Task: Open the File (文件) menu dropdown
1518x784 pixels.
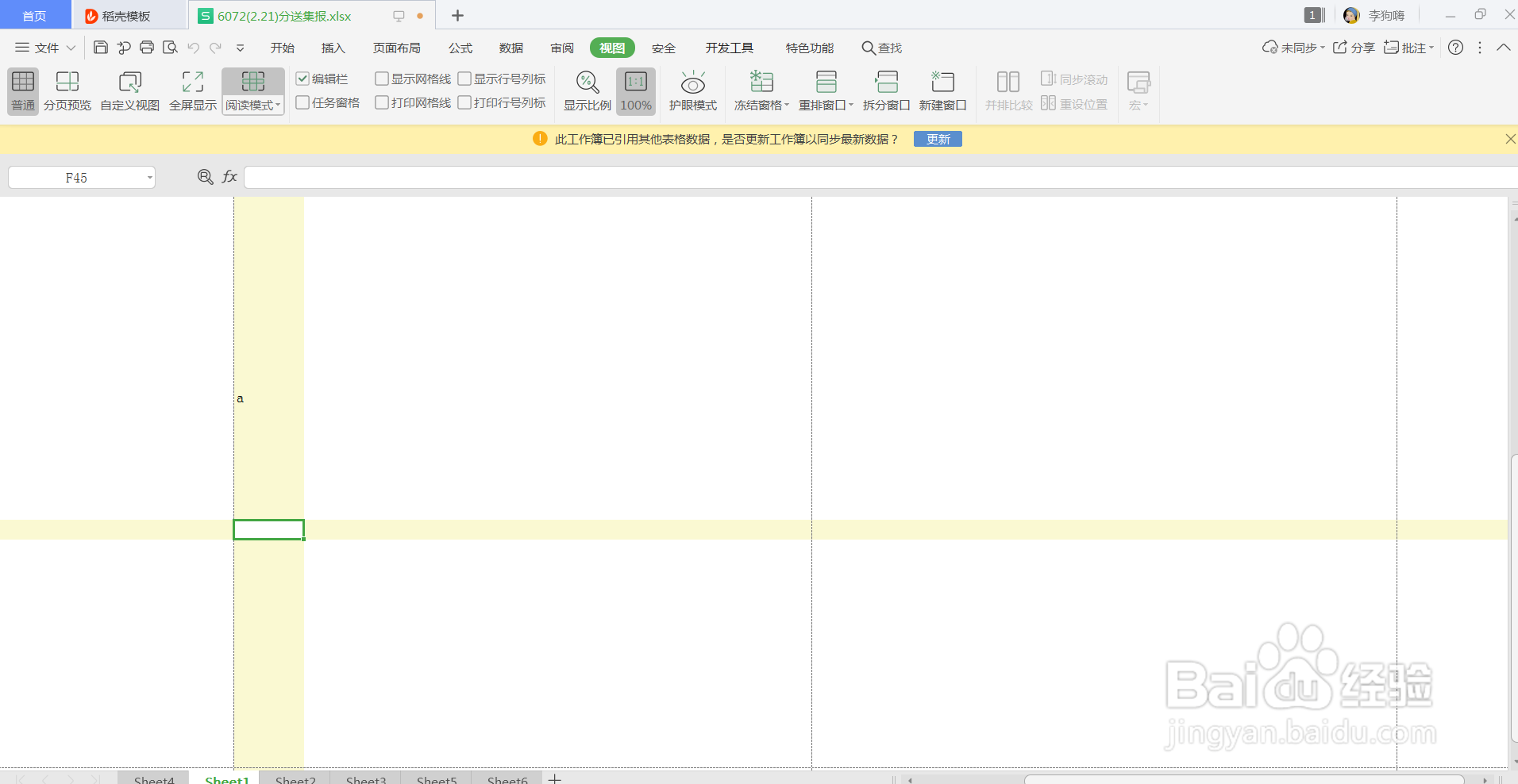Action: coord(45,48)
